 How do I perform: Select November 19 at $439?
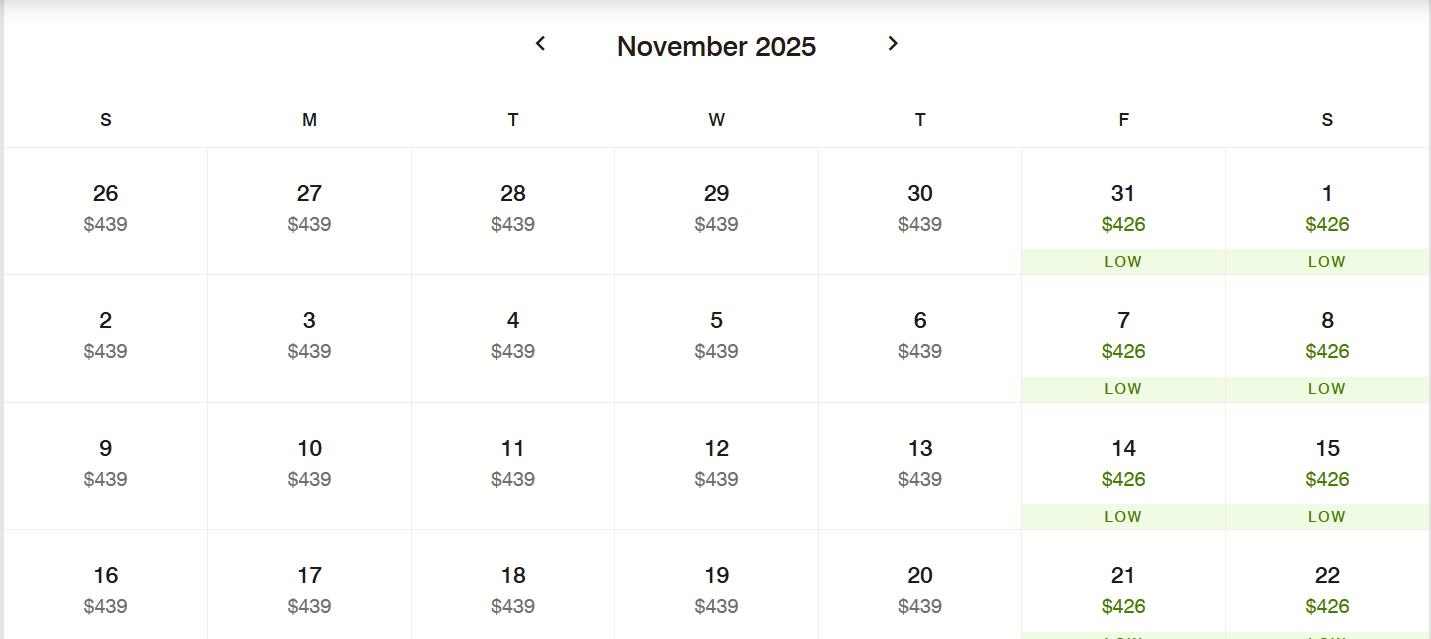click(716, 585)
